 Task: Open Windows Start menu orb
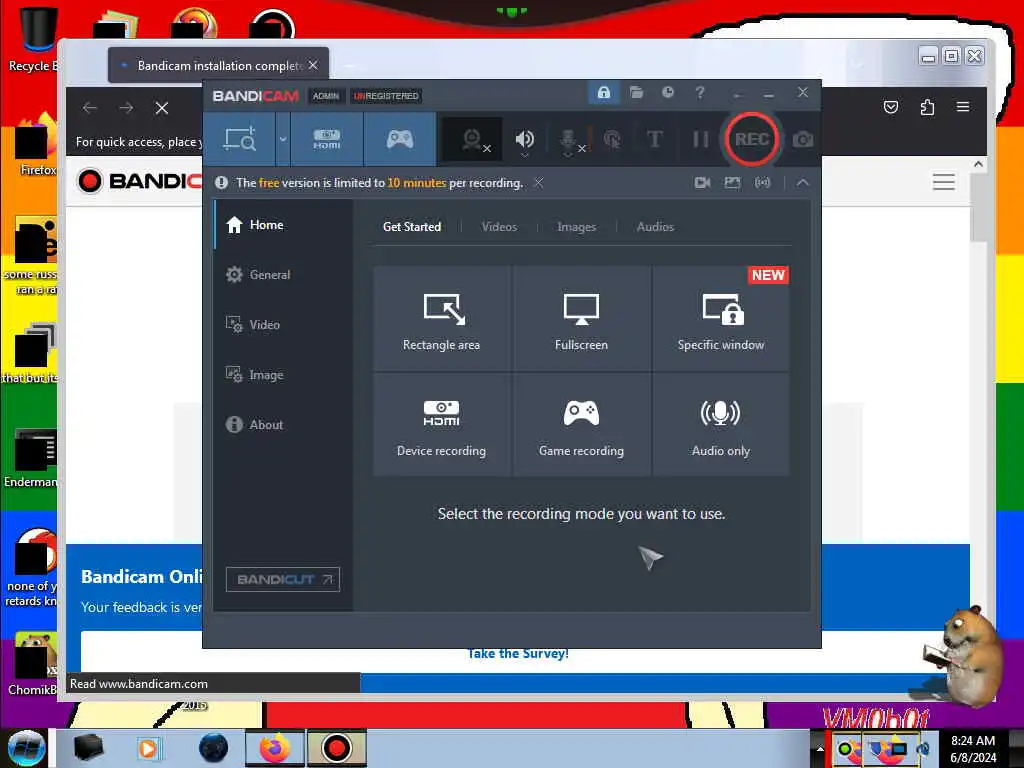[26, 748]
